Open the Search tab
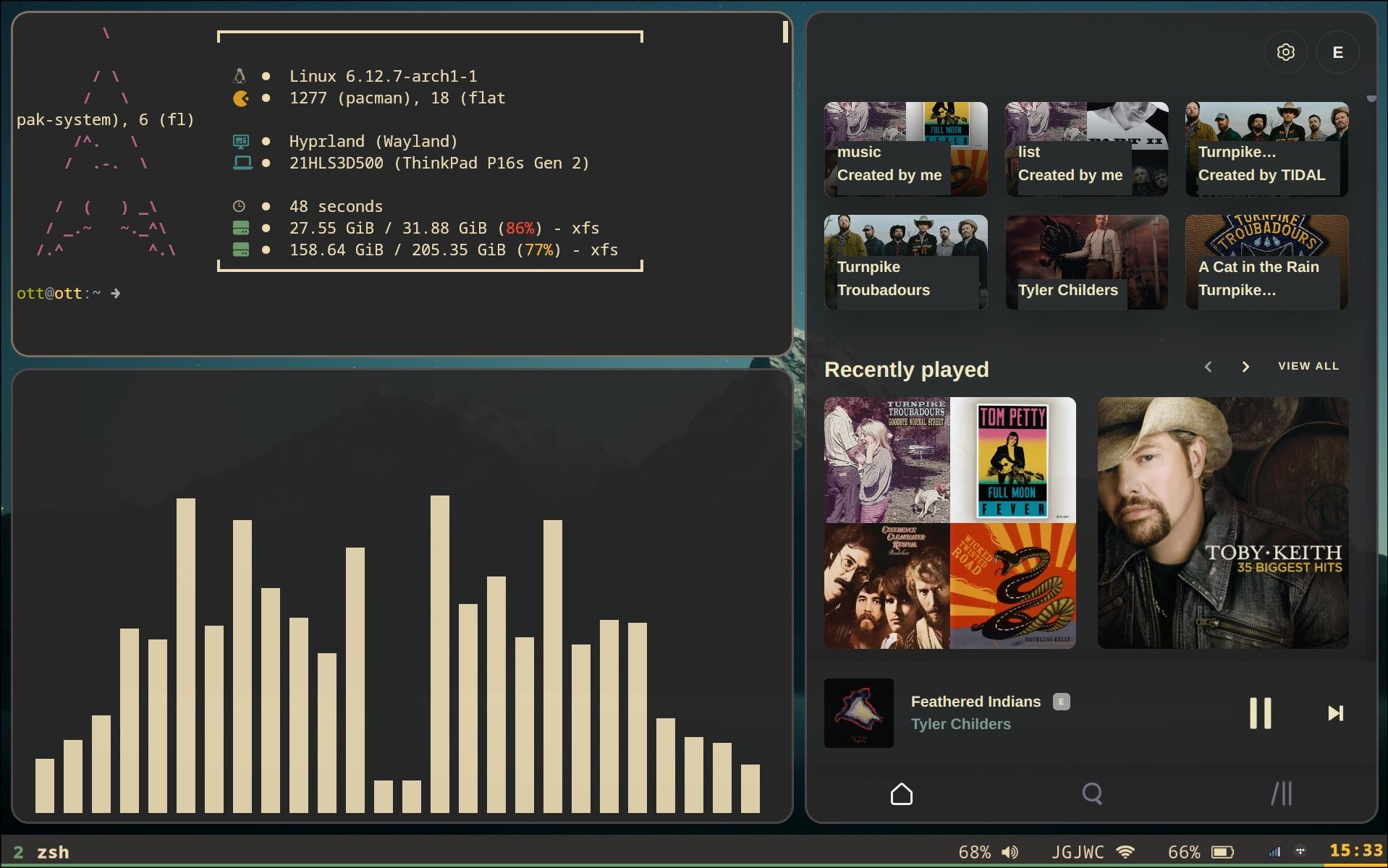The height and width of the screenshot is (868, 1388). coord(1092,793)
